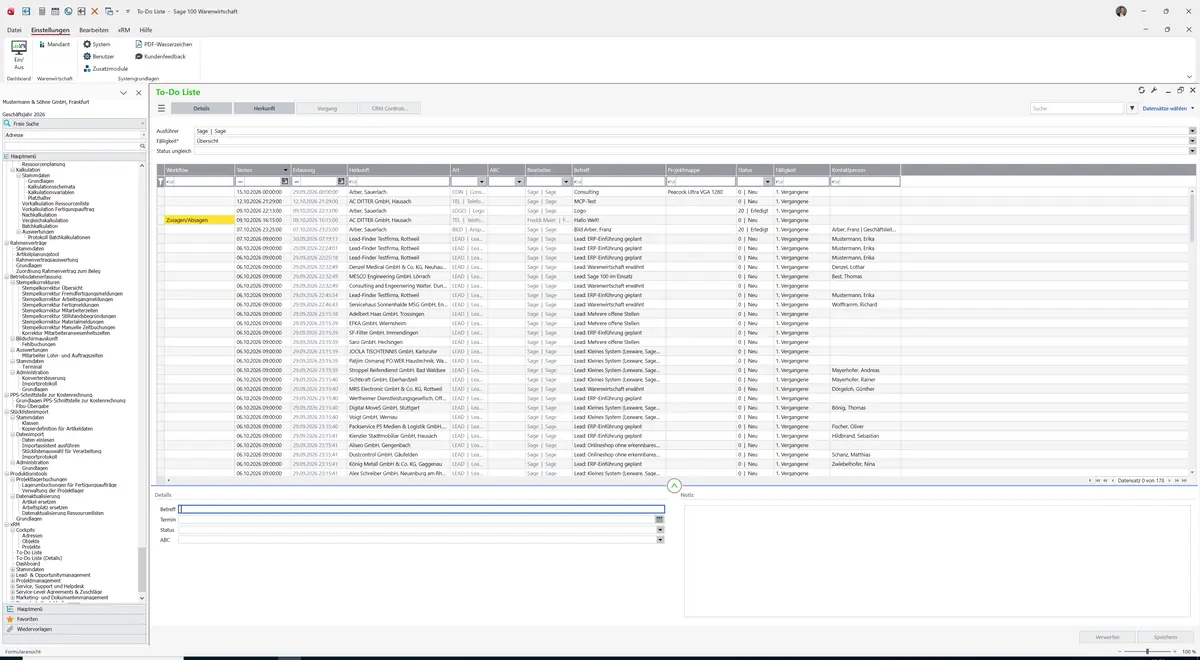1200x660 pixels.
Task: Click the Notiz text area
Action: (x=938, y=559)
